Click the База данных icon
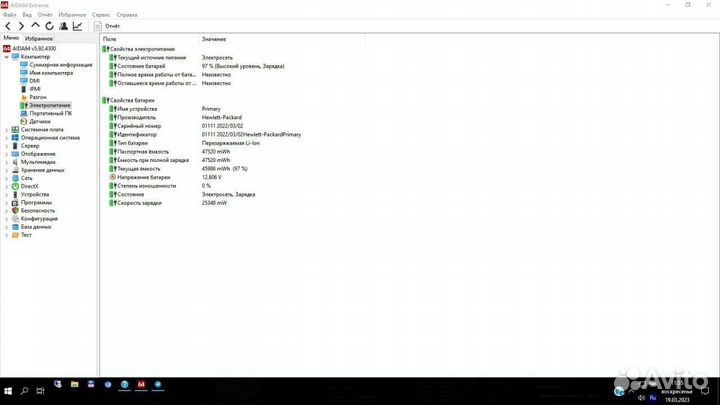The image size is (720, 405). pyautogui.click(x=15, y=227)
